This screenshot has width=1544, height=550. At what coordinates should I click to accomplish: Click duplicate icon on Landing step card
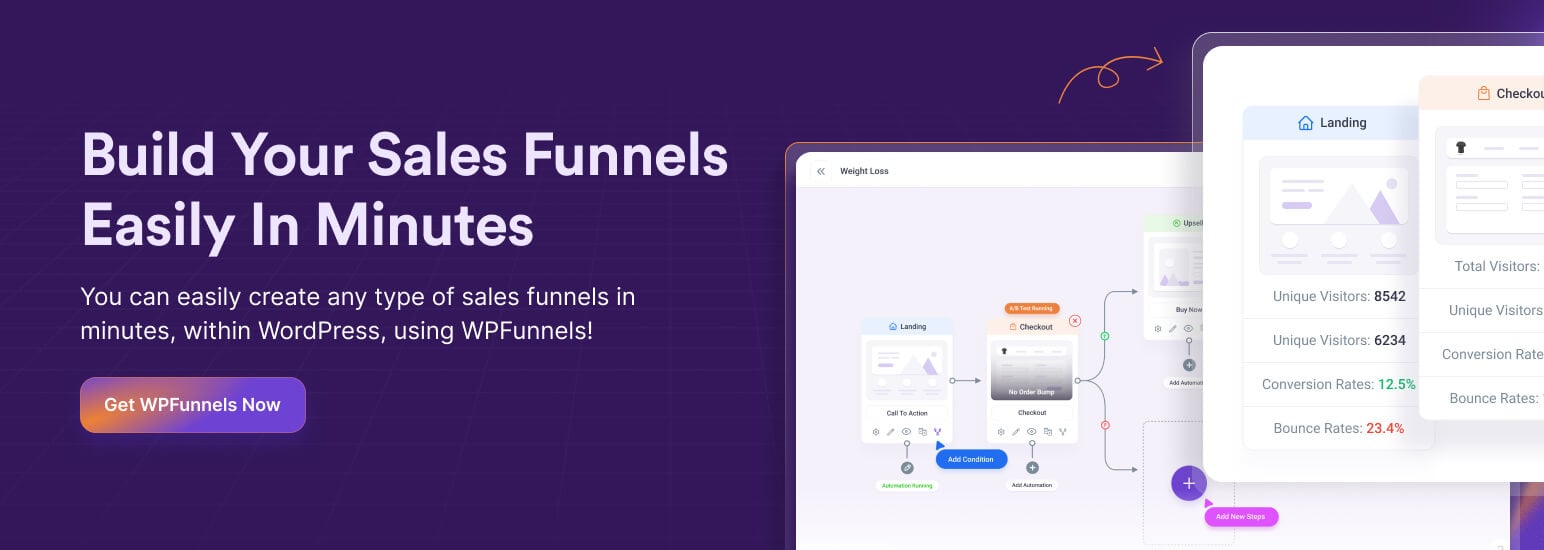[922, 432]
